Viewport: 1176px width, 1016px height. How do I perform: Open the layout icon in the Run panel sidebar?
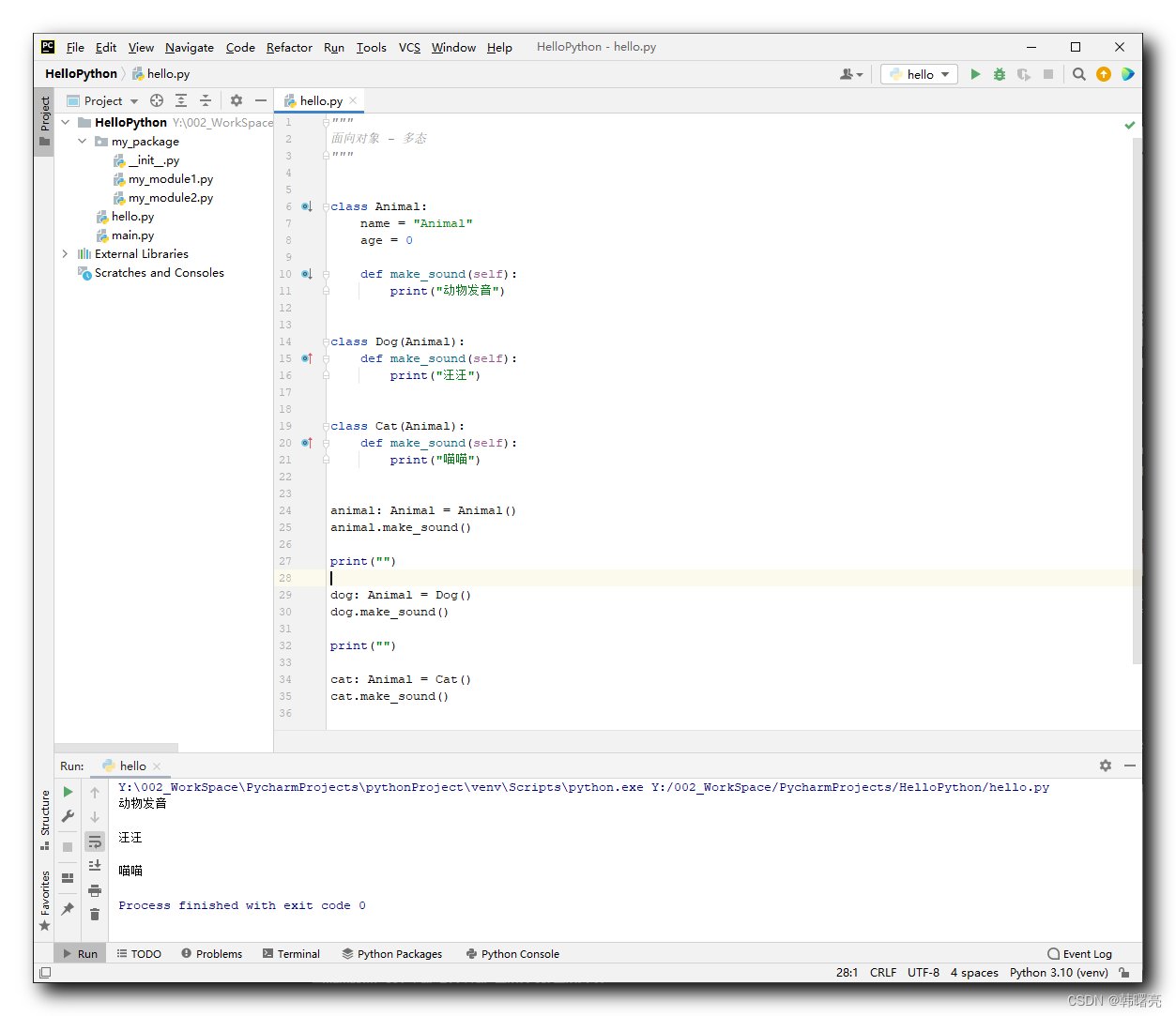click(x=68, y=878)
